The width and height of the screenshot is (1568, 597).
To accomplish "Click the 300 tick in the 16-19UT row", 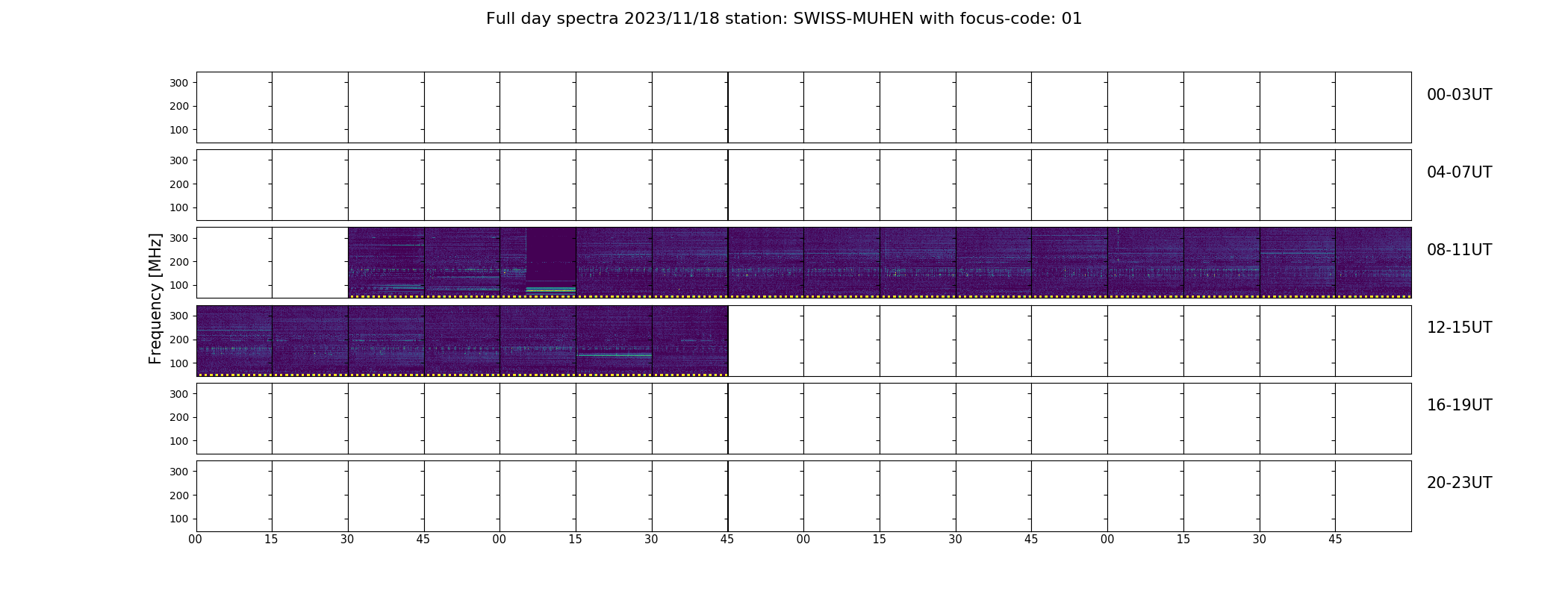I will pyautogui.click(x=179, y=394).
